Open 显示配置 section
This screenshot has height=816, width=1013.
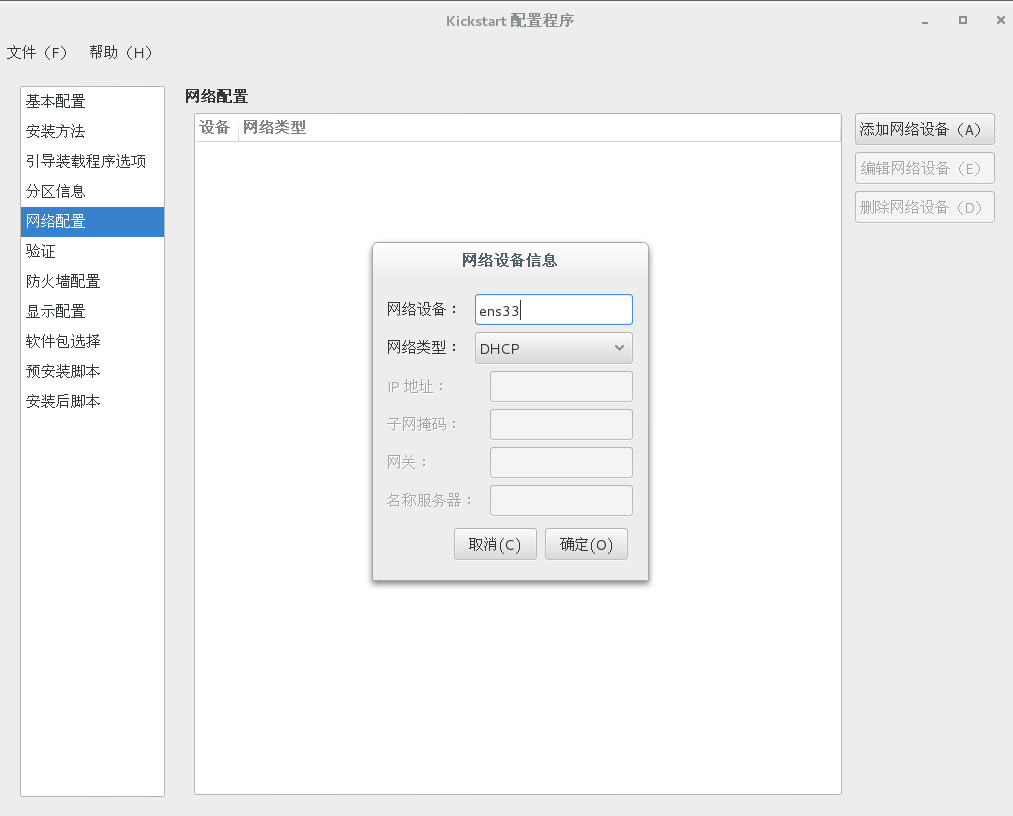coord(92,311)
